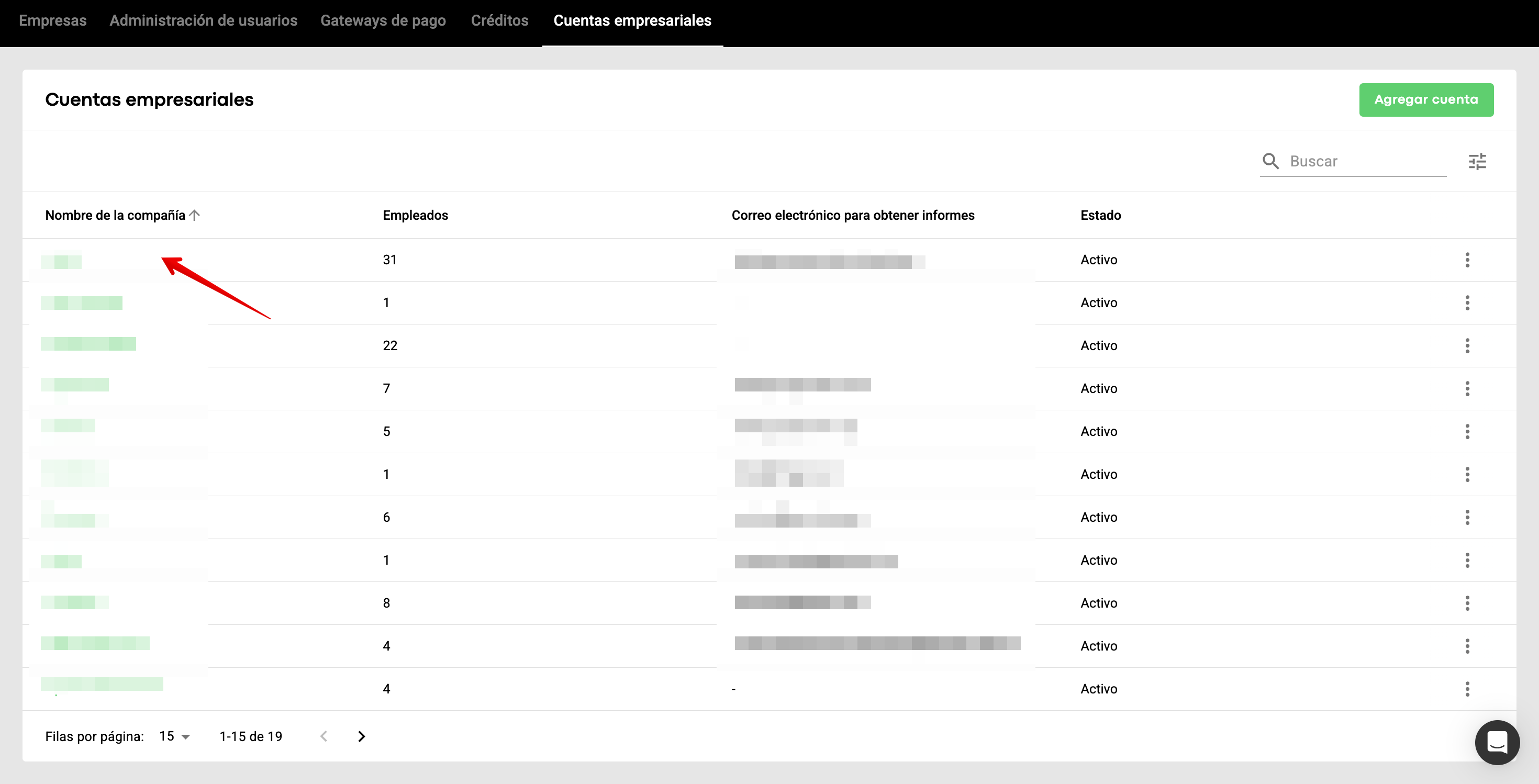Open actions menu in last visible row
Viewport: 1539px width, 784px height.
tap(1467, 689)
